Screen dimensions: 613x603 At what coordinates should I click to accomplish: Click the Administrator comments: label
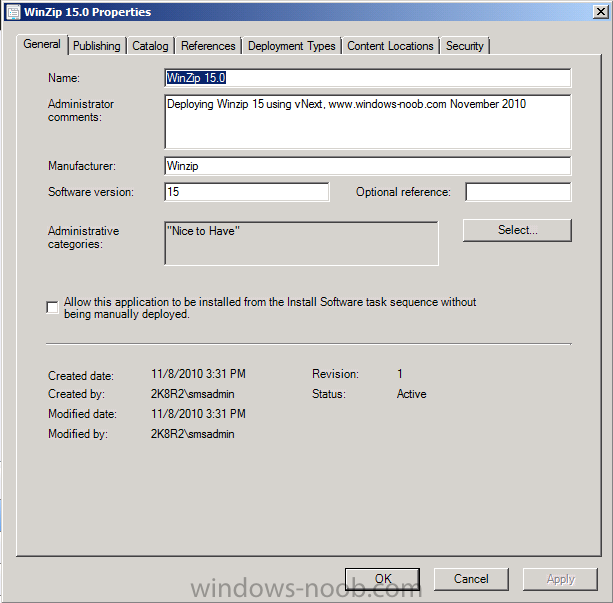tap(81, 111)
